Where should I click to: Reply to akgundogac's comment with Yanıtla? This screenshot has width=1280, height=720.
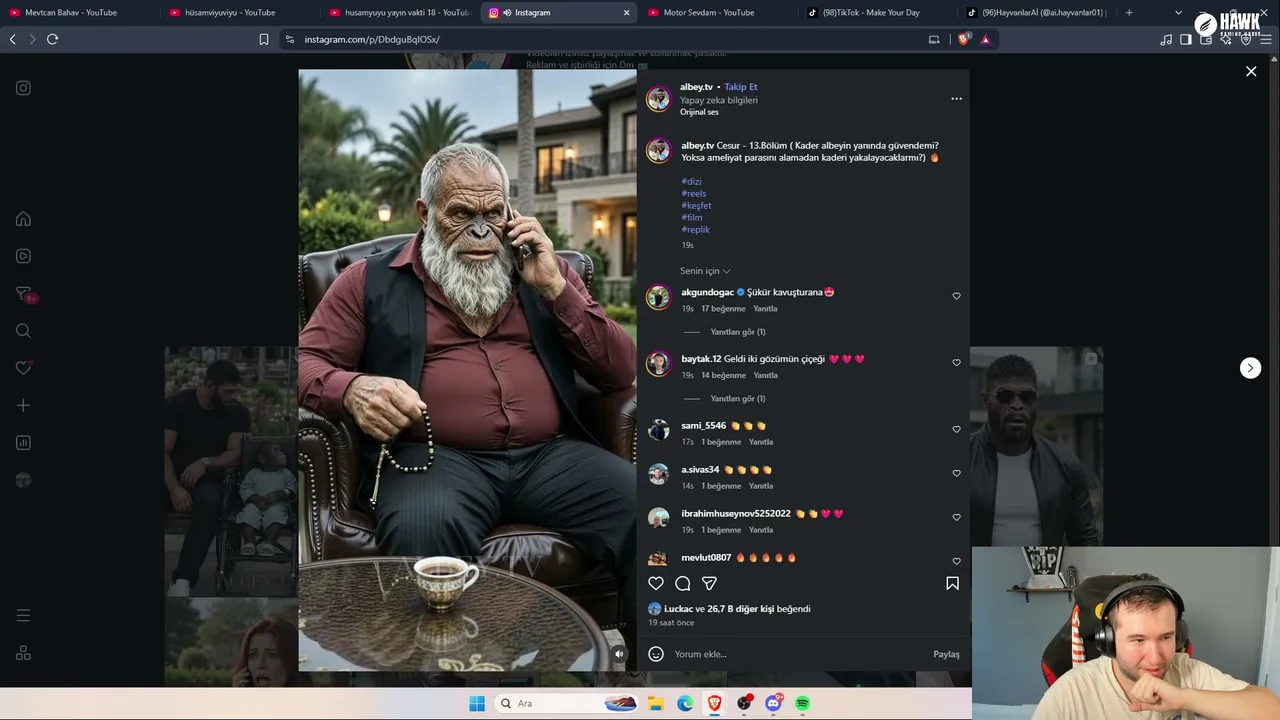(x=765, y=309)
